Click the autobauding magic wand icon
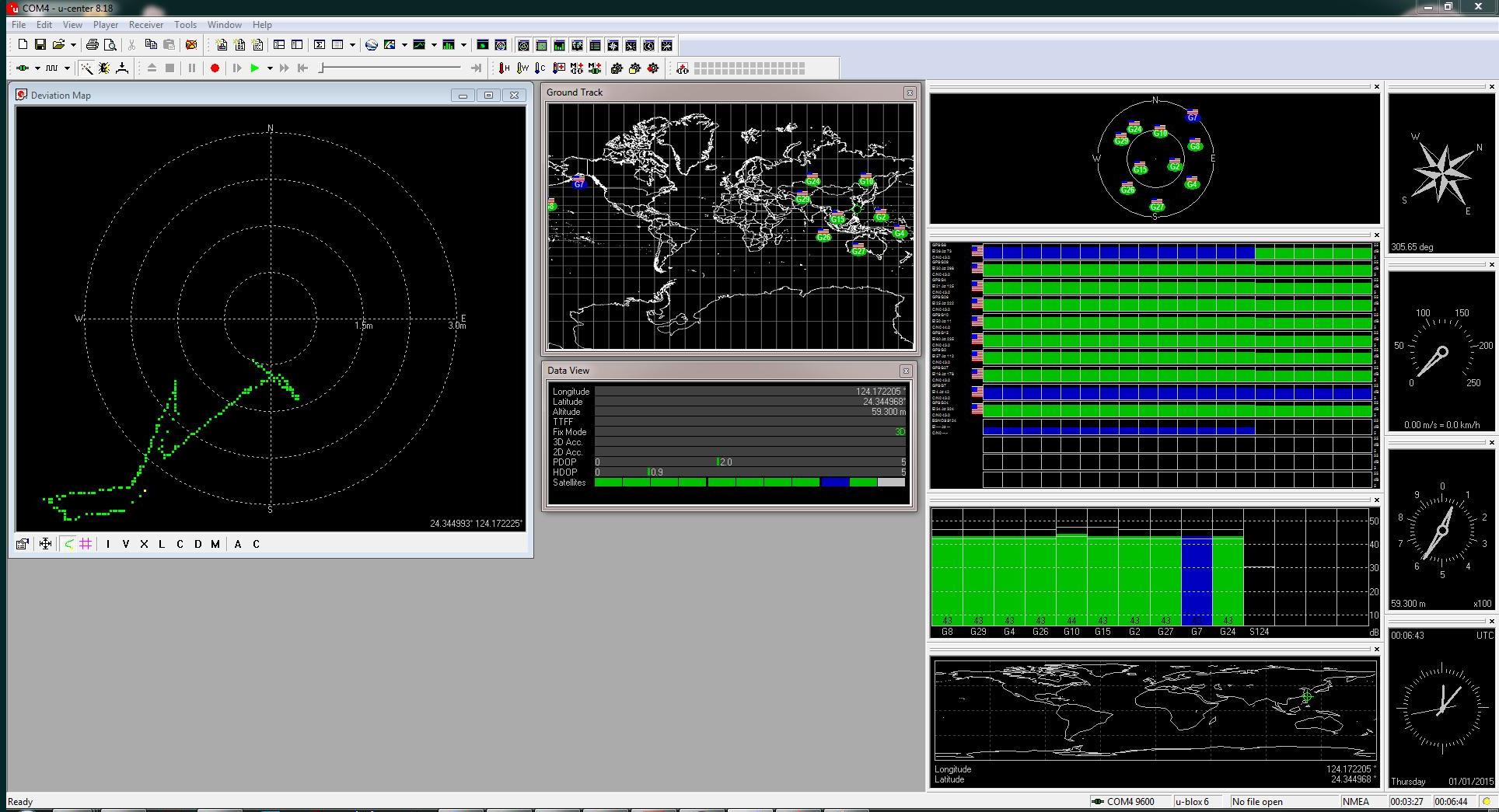 pos(86,68)
